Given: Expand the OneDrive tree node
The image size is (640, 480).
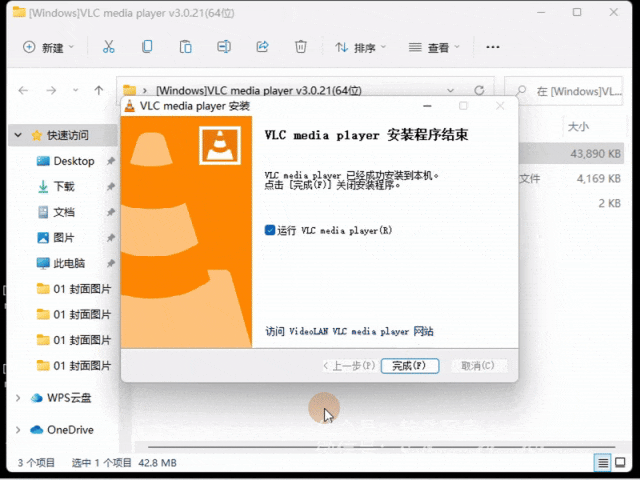Looking at the screenshot, I should [18, 430].
